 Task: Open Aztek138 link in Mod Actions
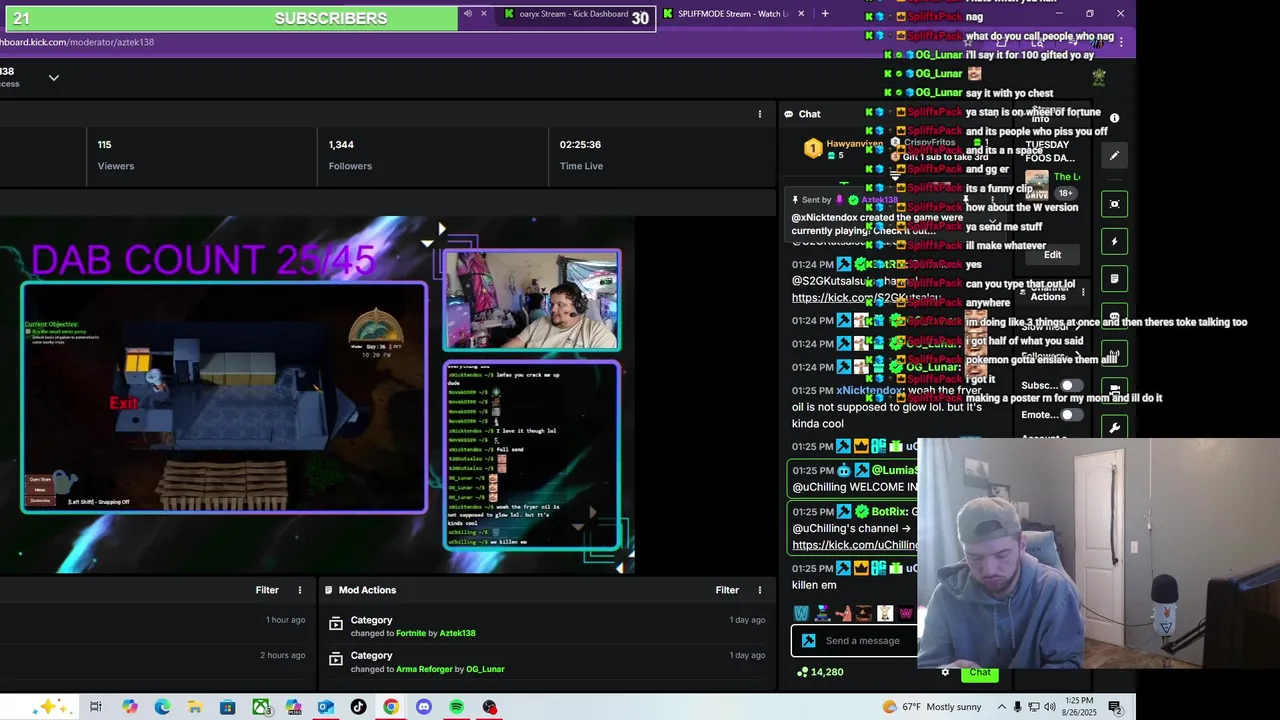click(458, 633)
